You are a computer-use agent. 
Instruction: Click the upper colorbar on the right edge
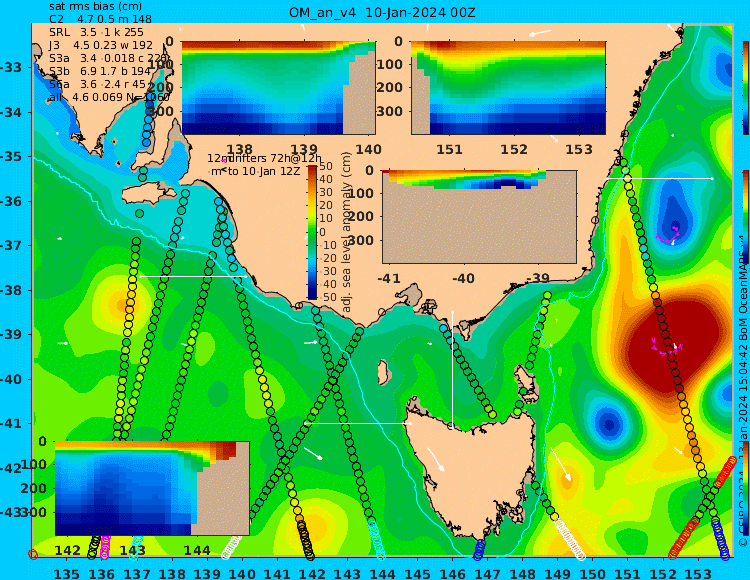pos(745,88)
